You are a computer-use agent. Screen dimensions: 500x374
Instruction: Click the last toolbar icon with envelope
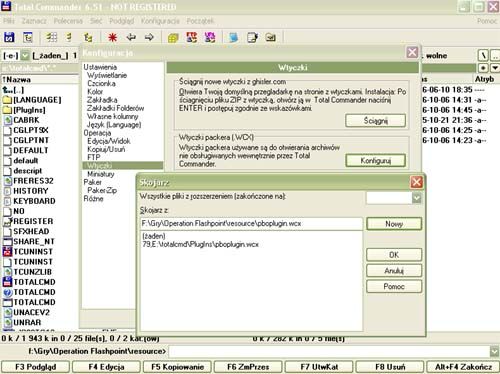[270, 37]
